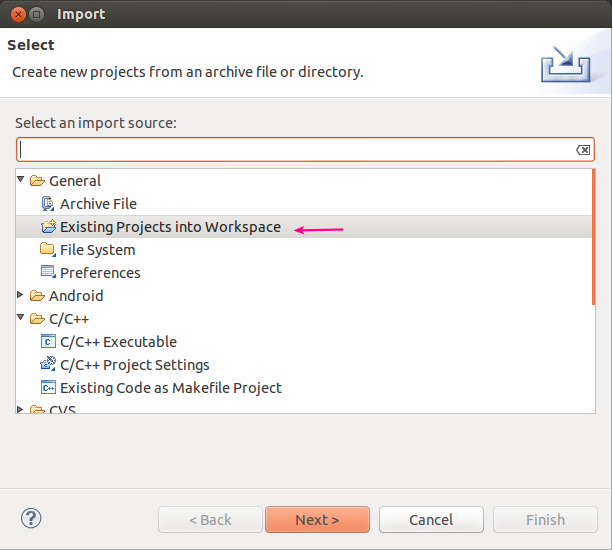The width and height of the screenshot is (613, 550).
Task: Click Existing Code as Makefile Project icon
Action: [47, 387]
